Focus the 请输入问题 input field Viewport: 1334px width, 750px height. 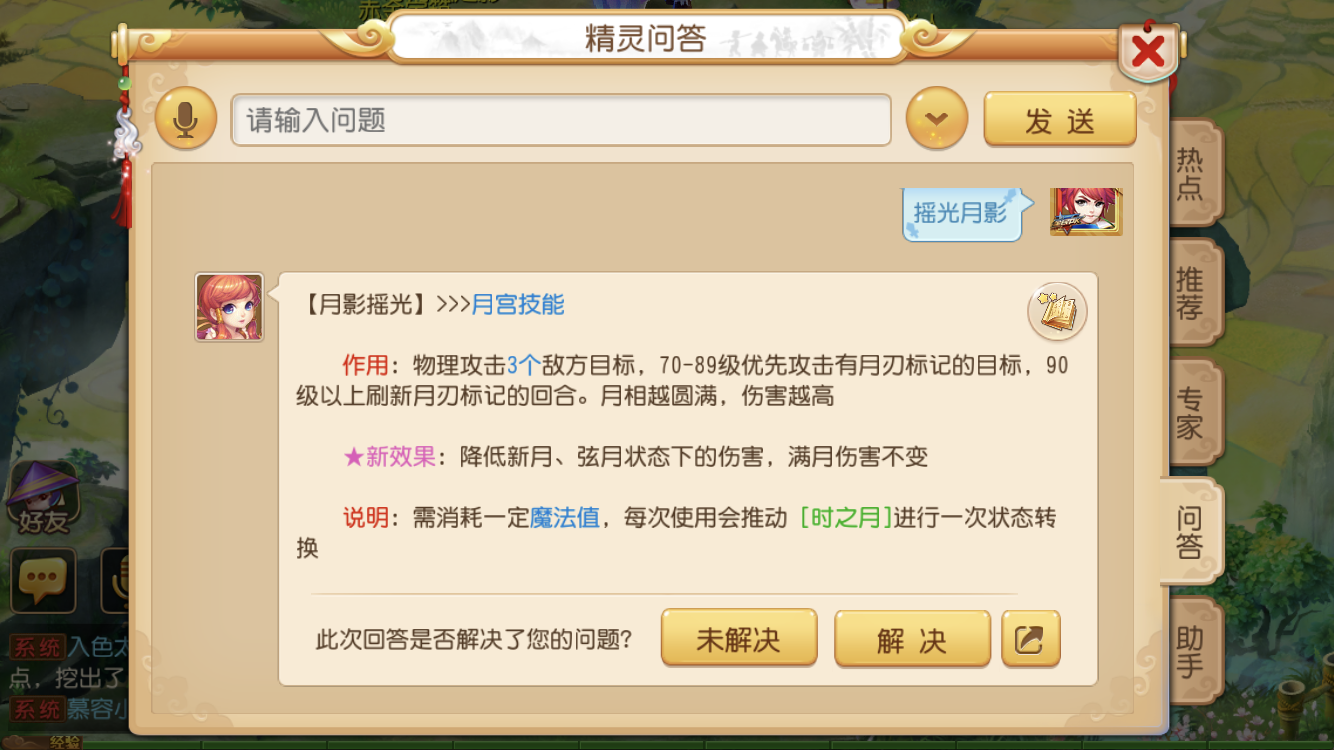click(561, 120)
